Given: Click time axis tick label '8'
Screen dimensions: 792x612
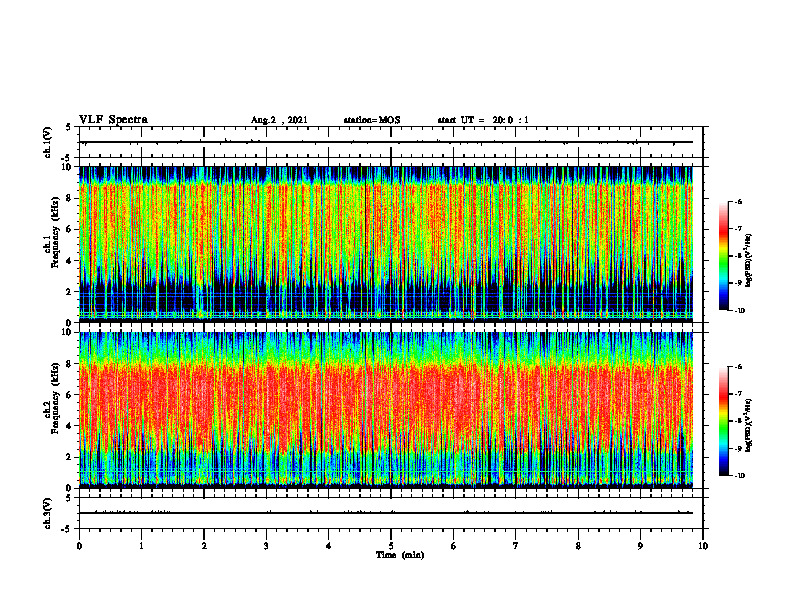Looking at the screenshot, I should click(578, 546).
